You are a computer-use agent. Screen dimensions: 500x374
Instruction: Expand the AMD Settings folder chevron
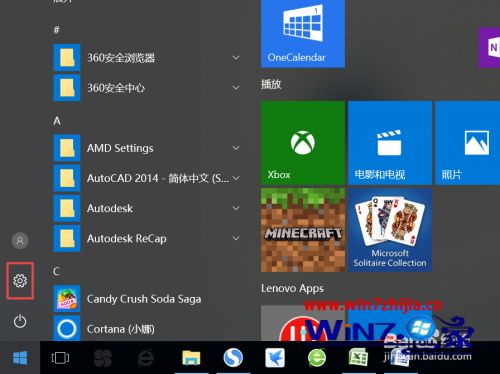tap(236, 148)
